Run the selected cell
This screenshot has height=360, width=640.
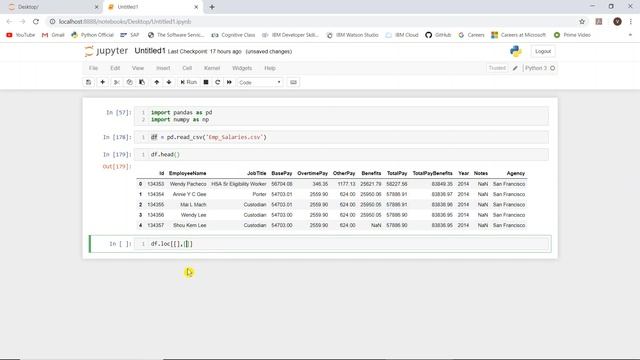(x=189, y=82)
